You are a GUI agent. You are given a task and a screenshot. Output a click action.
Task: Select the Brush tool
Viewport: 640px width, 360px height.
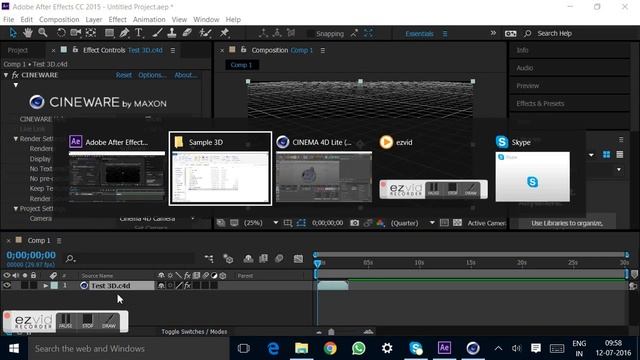pyautogui.click(x=157, y=33)
